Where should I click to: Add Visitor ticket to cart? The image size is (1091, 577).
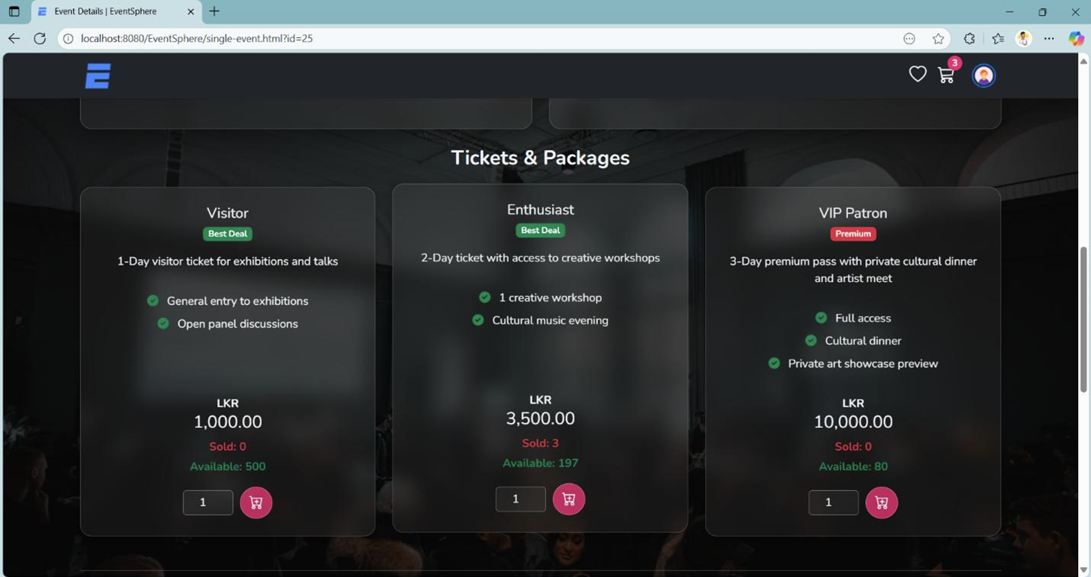(x=256, y=502)
